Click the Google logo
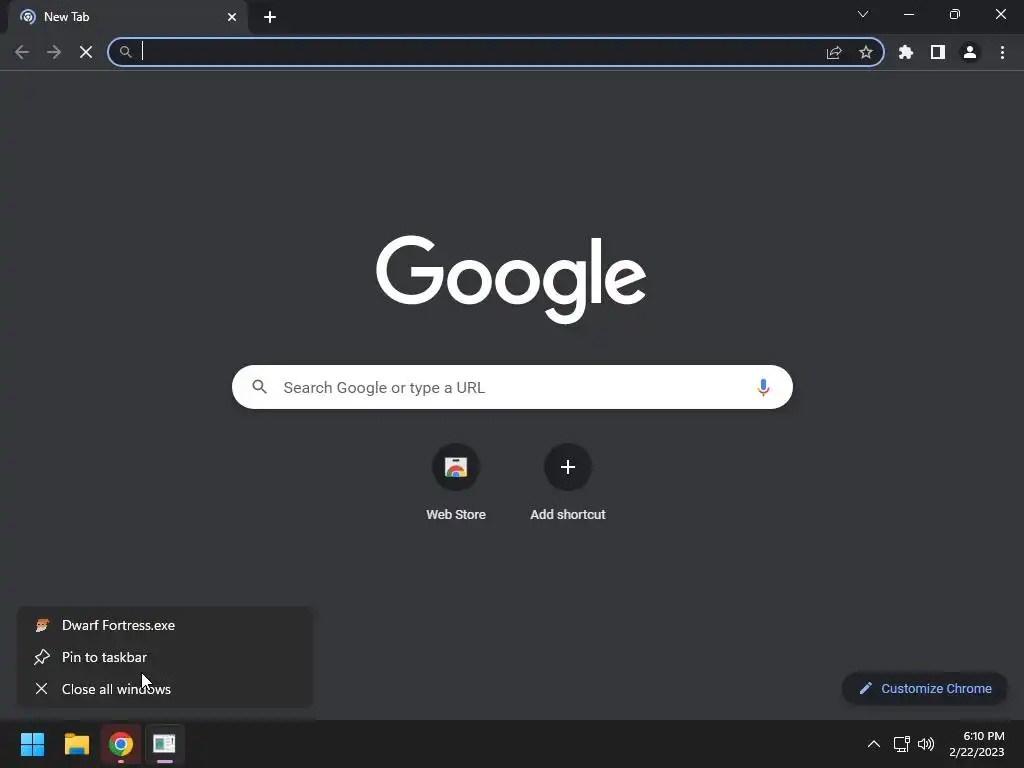 click(x=511, y=280)
